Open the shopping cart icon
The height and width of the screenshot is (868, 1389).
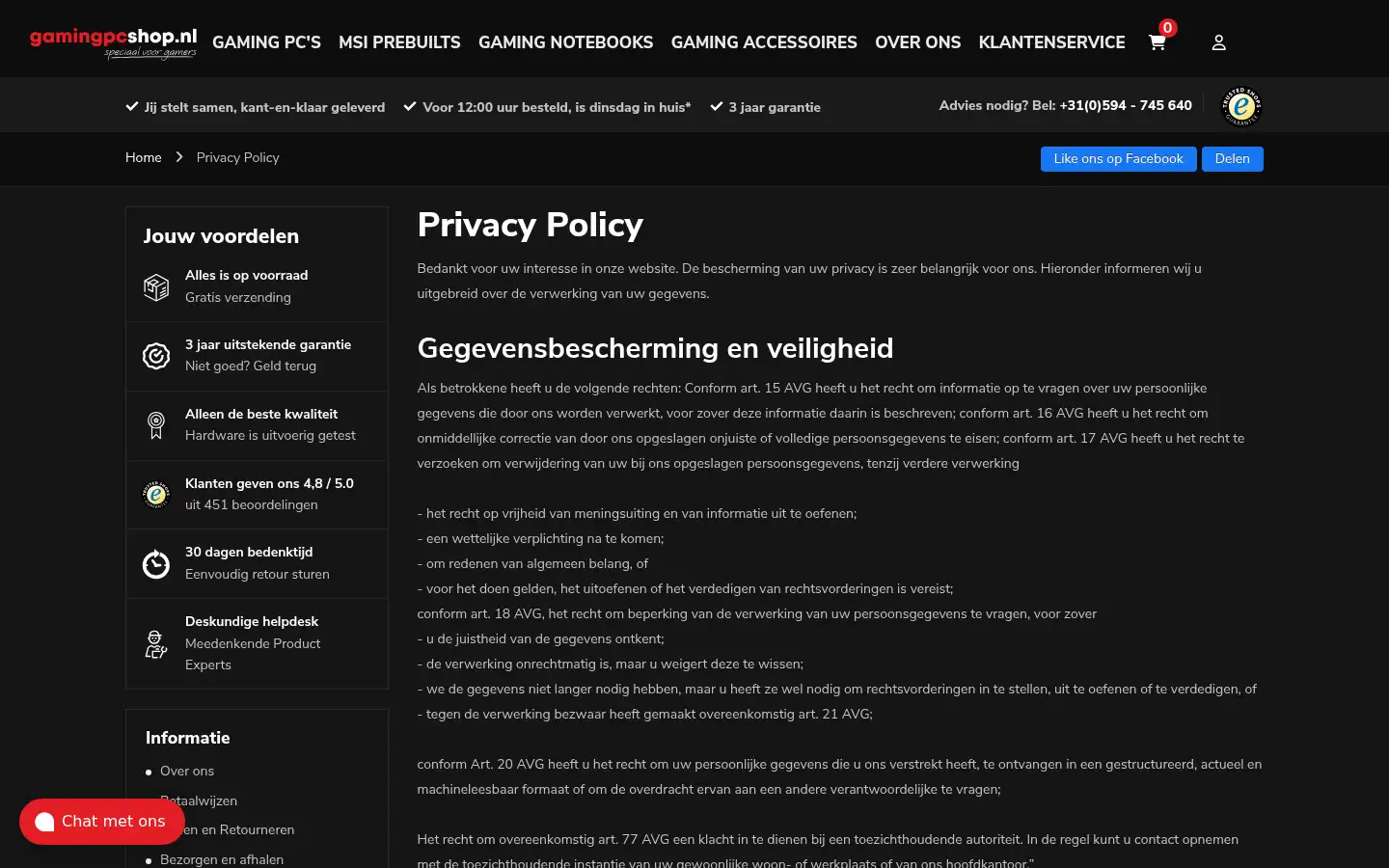tap(1157, 42)
